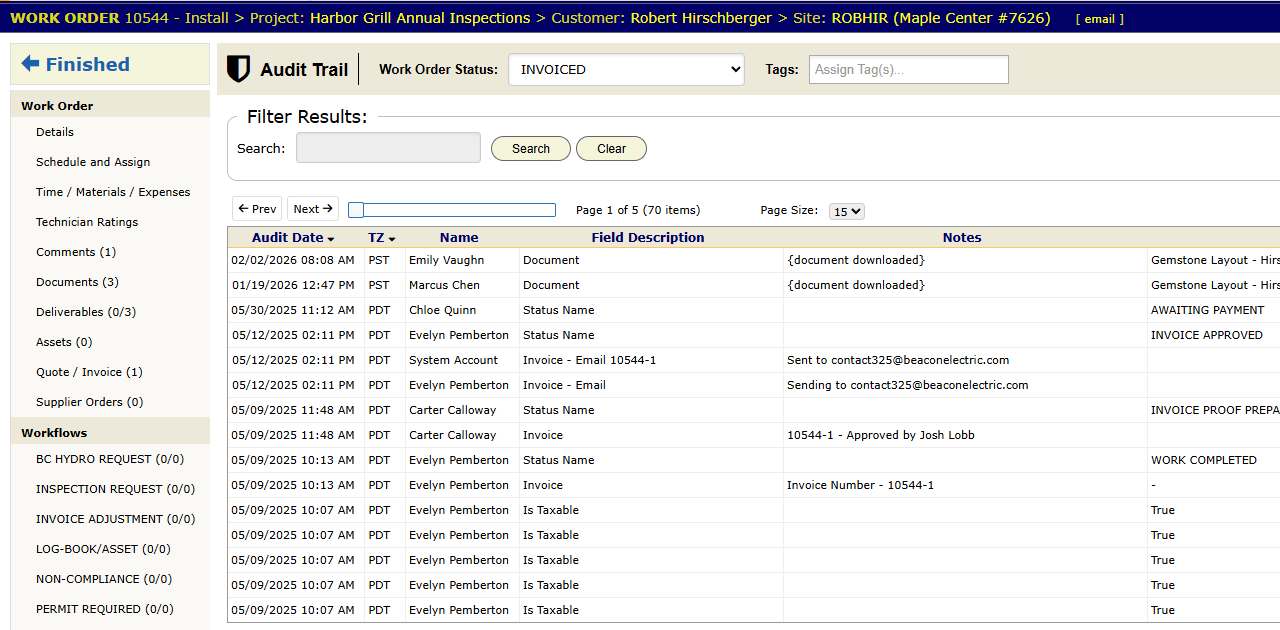Click the site ROBHIR (Maple Center #7626)

941,18
